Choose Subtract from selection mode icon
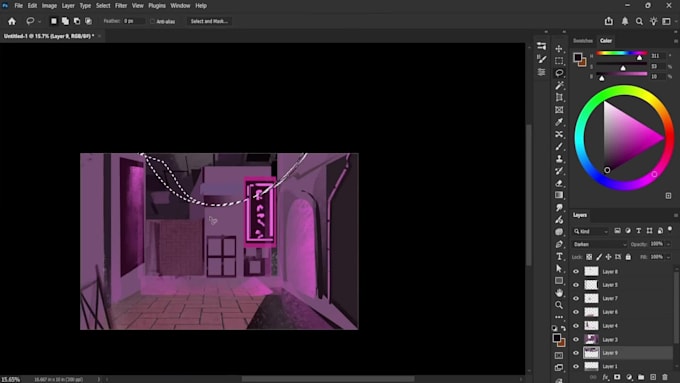The height and width of the screenshot is (383, 680). pyautogui.click(x=77, y=21)
